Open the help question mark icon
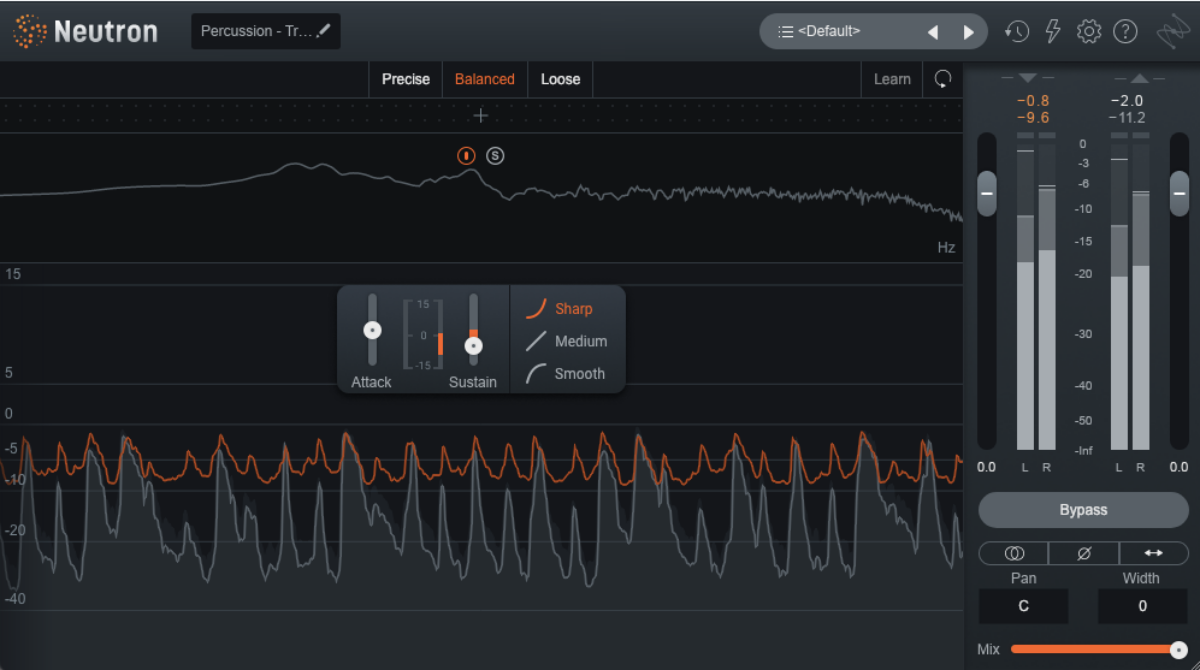The image size is (1200, 670). tap(1126, 32)
